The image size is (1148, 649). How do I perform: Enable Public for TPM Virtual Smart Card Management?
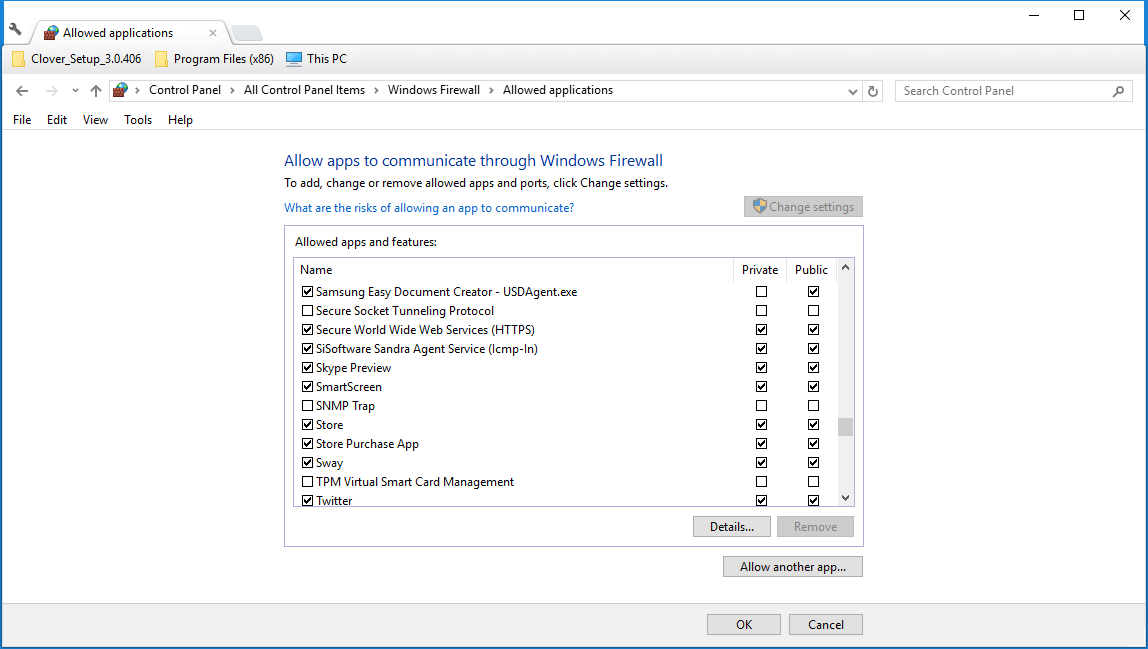coord(813,482)
